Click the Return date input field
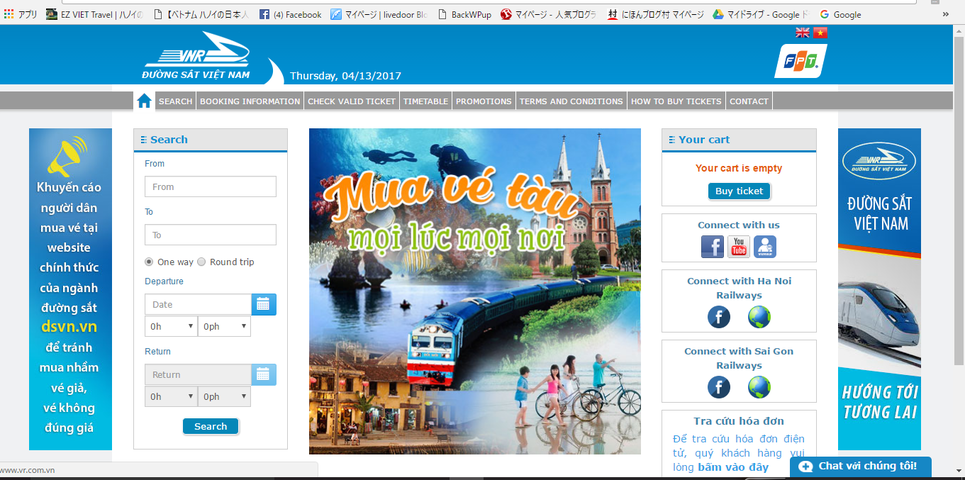The height and width of the screenshot is (480, 965). pos(198,374)
